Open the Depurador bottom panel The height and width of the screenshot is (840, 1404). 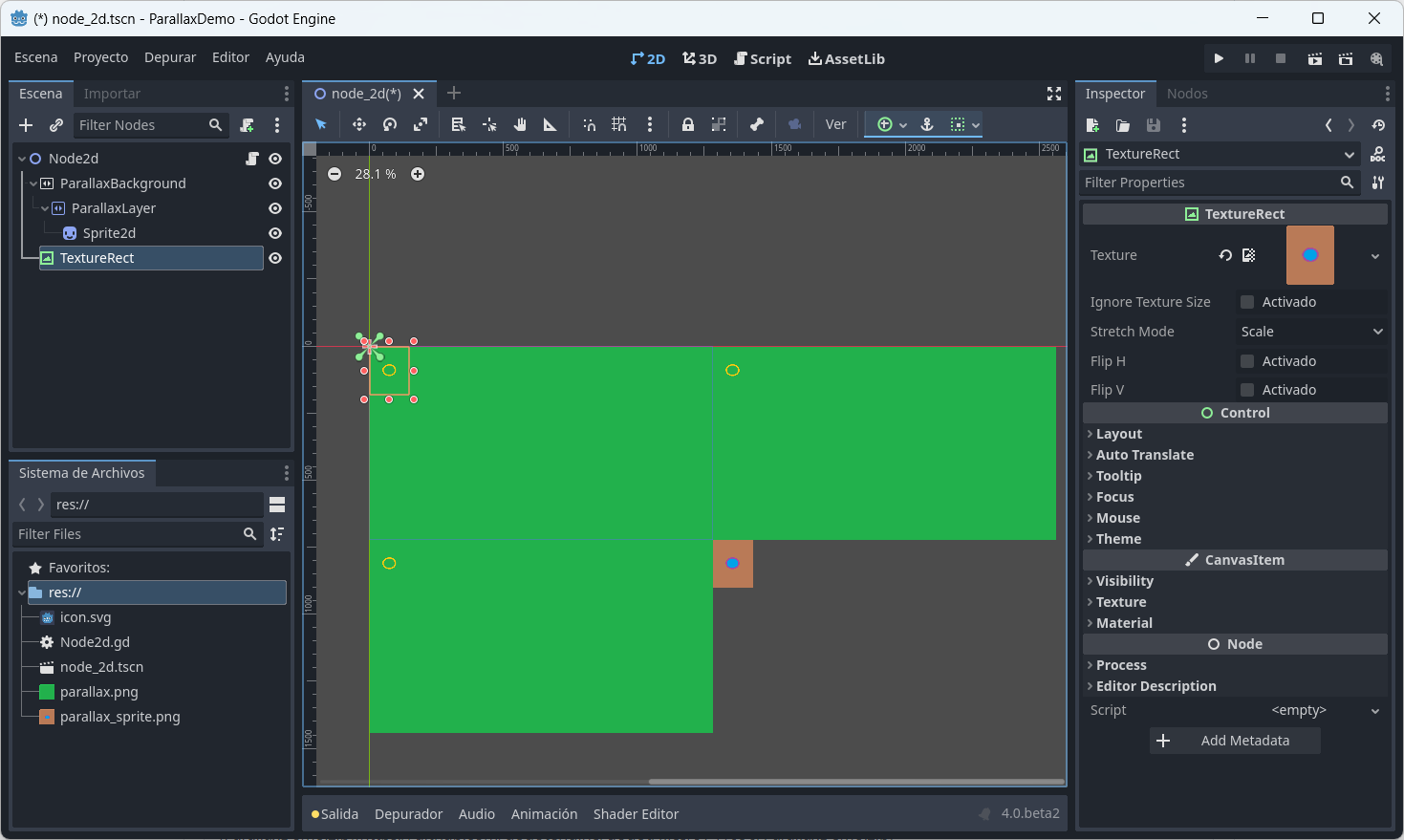click(408, 813)
